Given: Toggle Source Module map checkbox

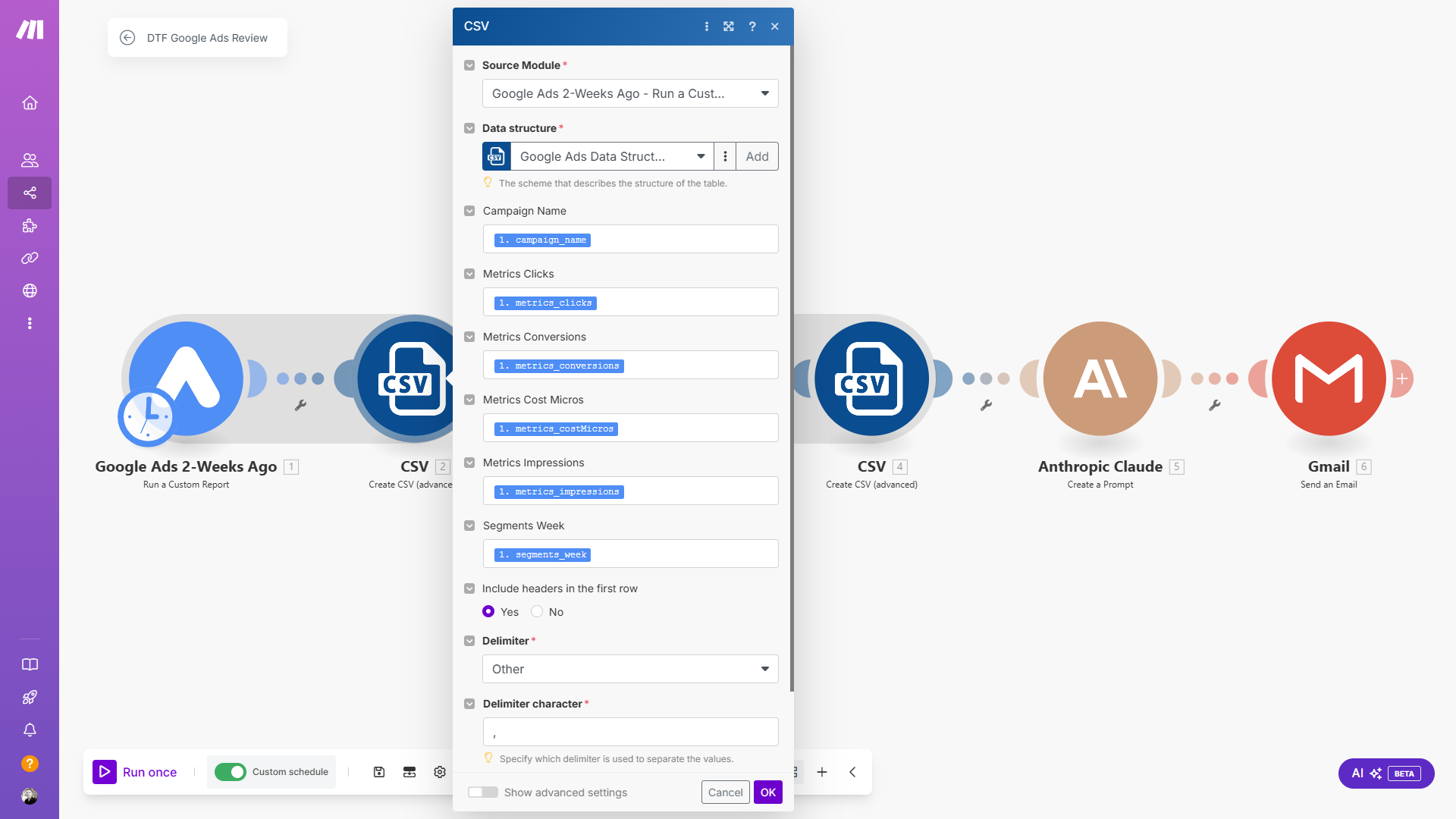Looking at the screenshot, I should point(469,65).
